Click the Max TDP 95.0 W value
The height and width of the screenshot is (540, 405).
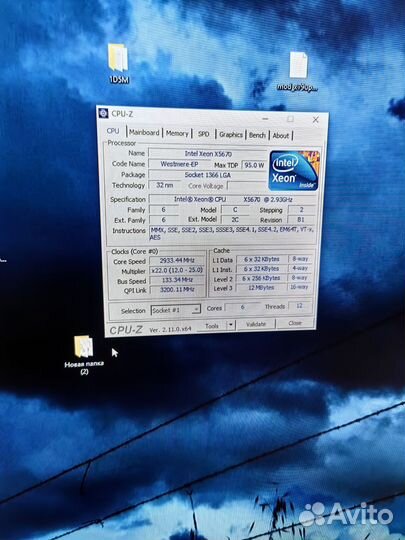254,165
